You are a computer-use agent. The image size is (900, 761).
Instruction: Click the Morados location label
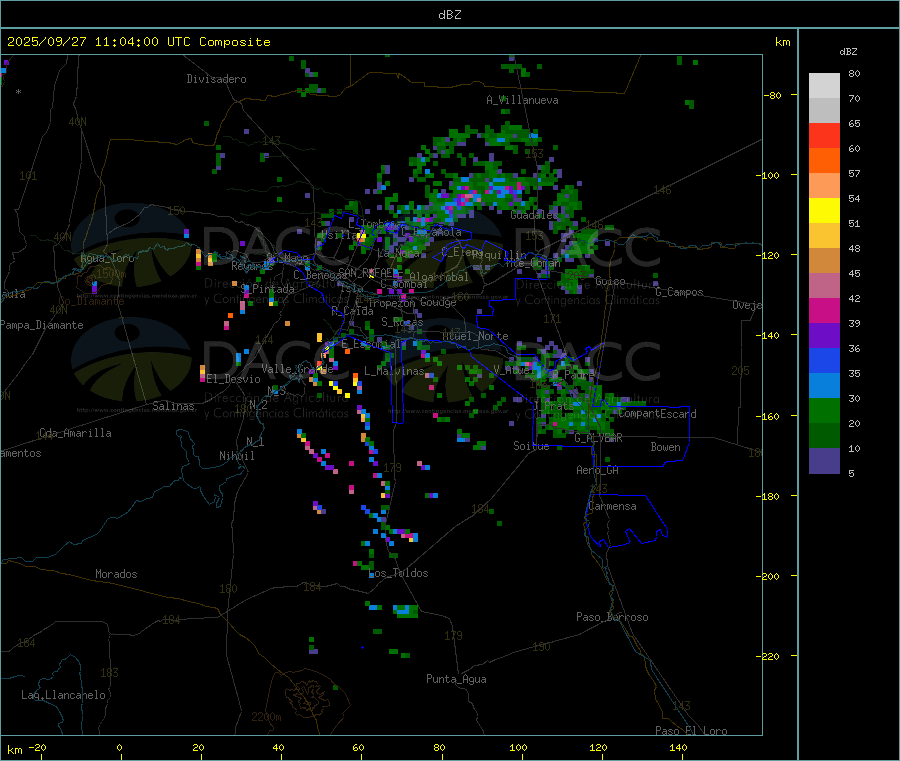116,574
